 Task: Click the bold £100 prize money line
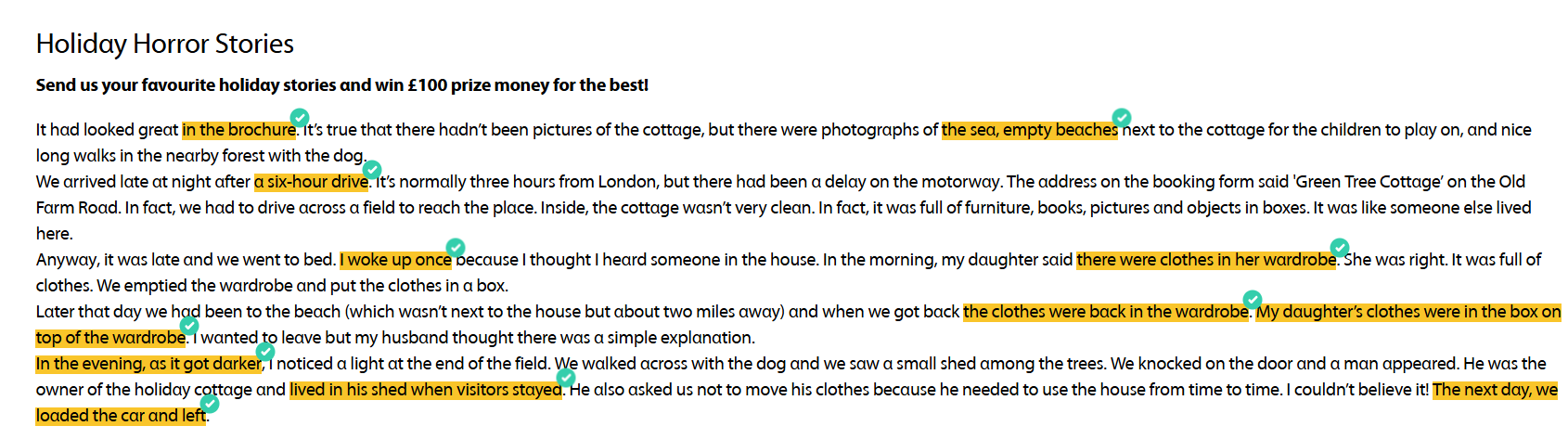[341, 85]
